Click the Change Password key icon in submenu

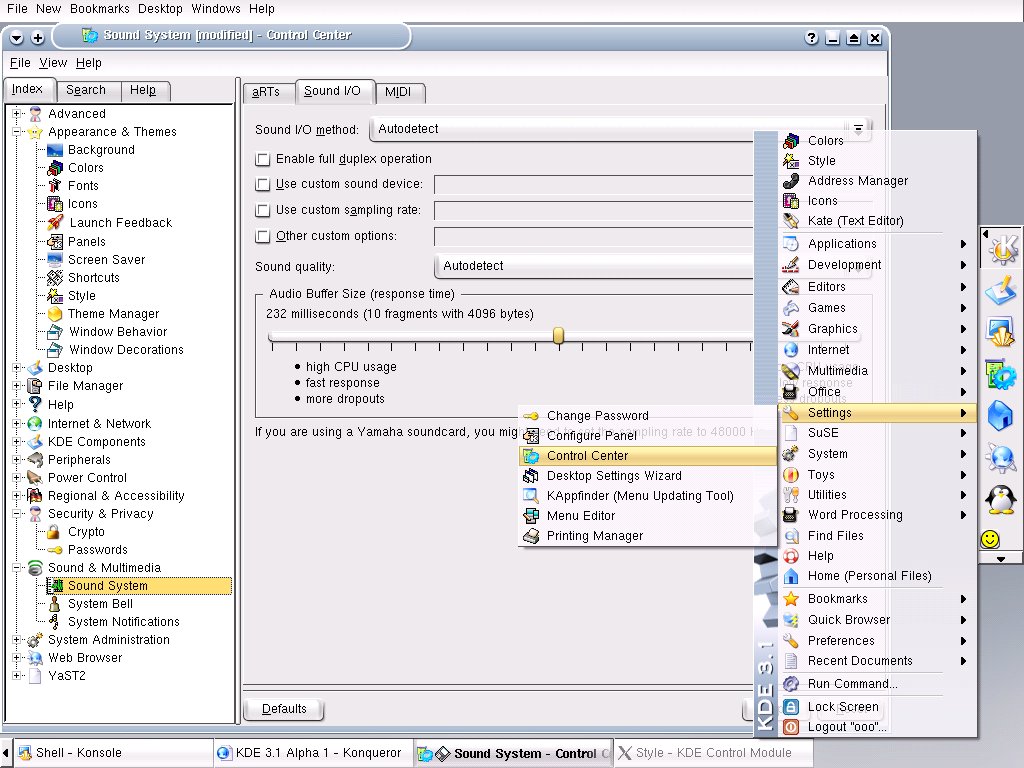coord(532,416)
